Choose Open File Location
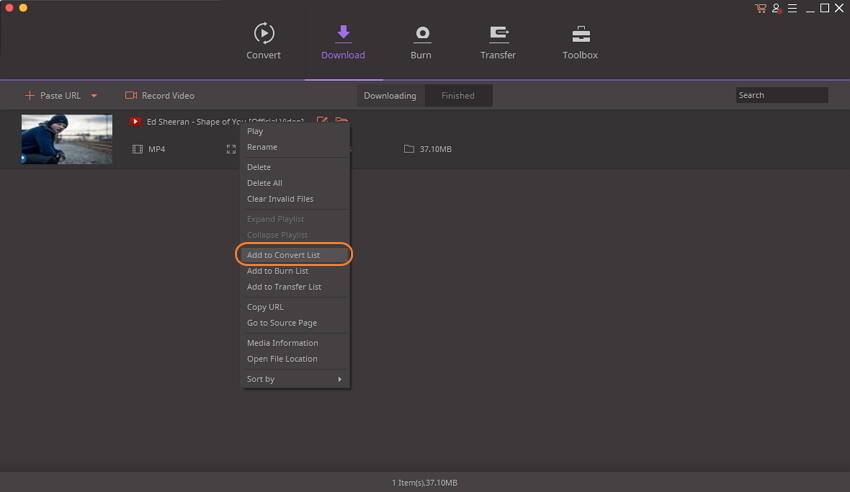Screen dimensions: 850x492 (295, 359)
